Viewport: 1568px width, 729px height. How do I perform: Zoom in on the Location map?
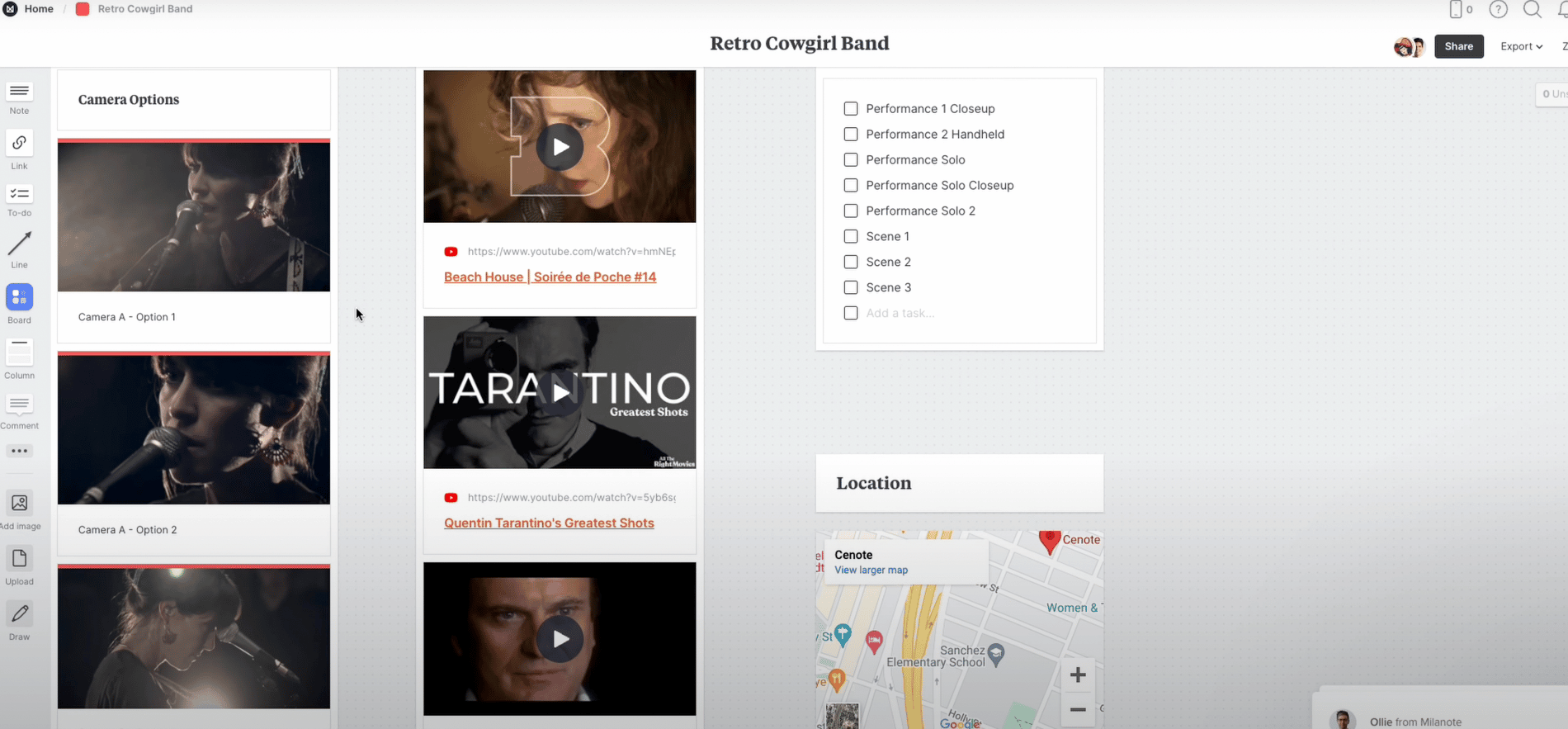click(x=1077, y=675)
